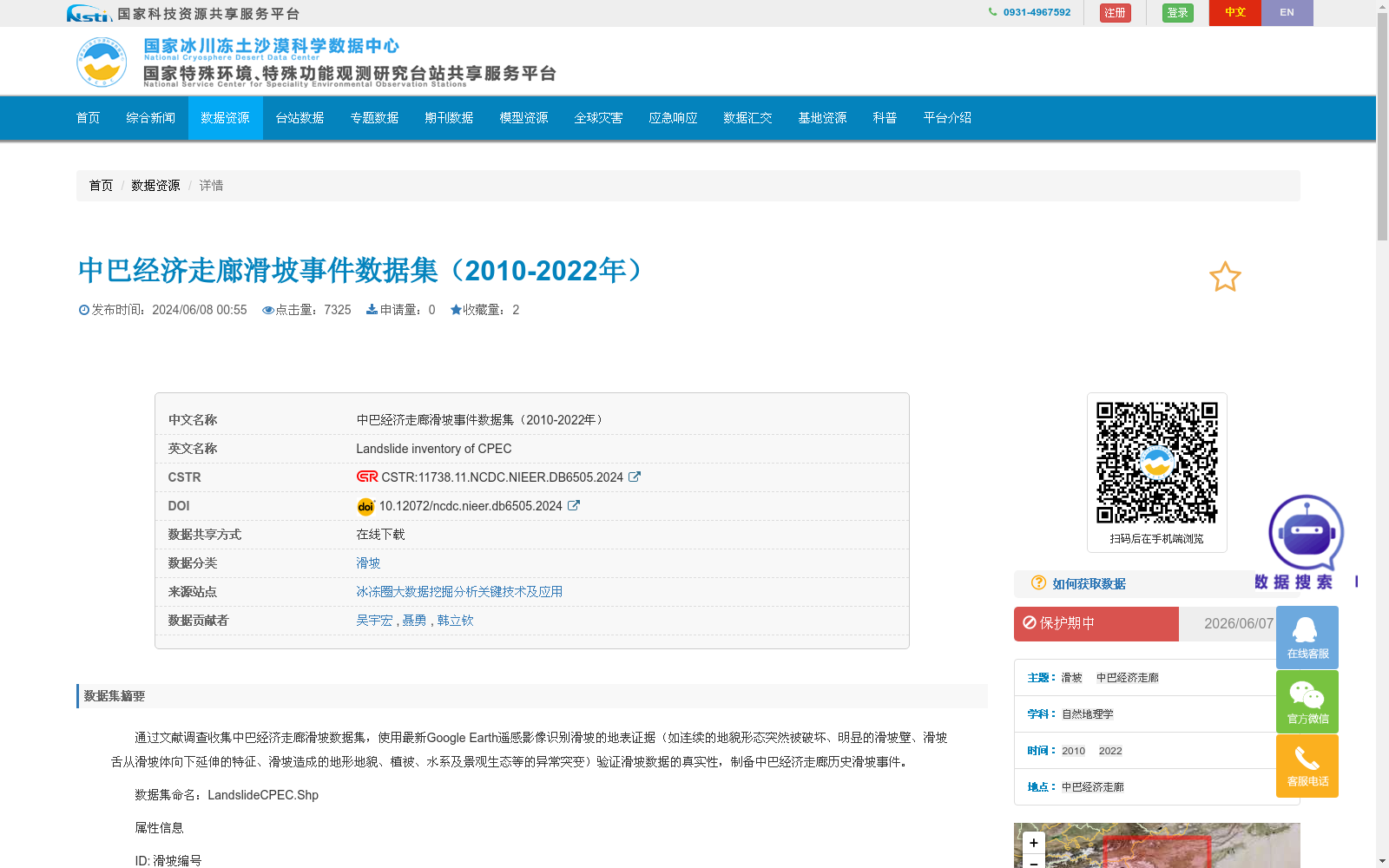Open the 综合新闻 nav item

tap(151, 118)
